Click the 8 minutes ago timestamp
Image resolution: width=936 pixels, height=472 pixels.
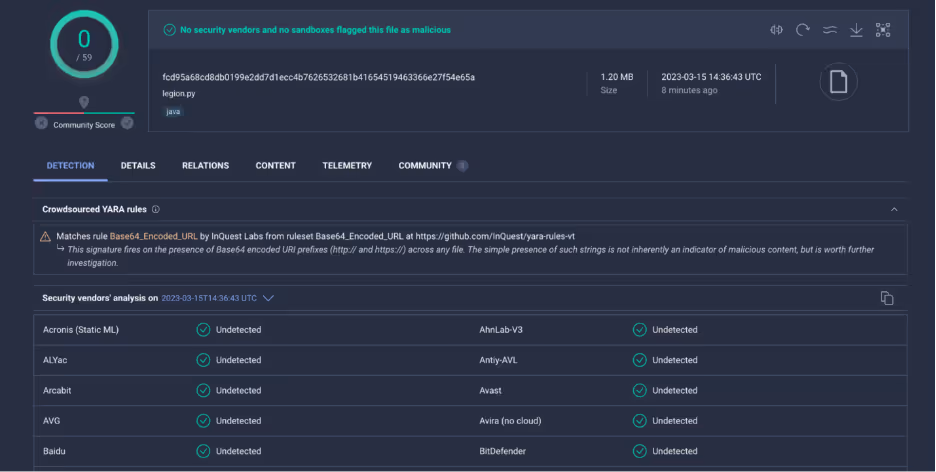[x=689, y=91]
